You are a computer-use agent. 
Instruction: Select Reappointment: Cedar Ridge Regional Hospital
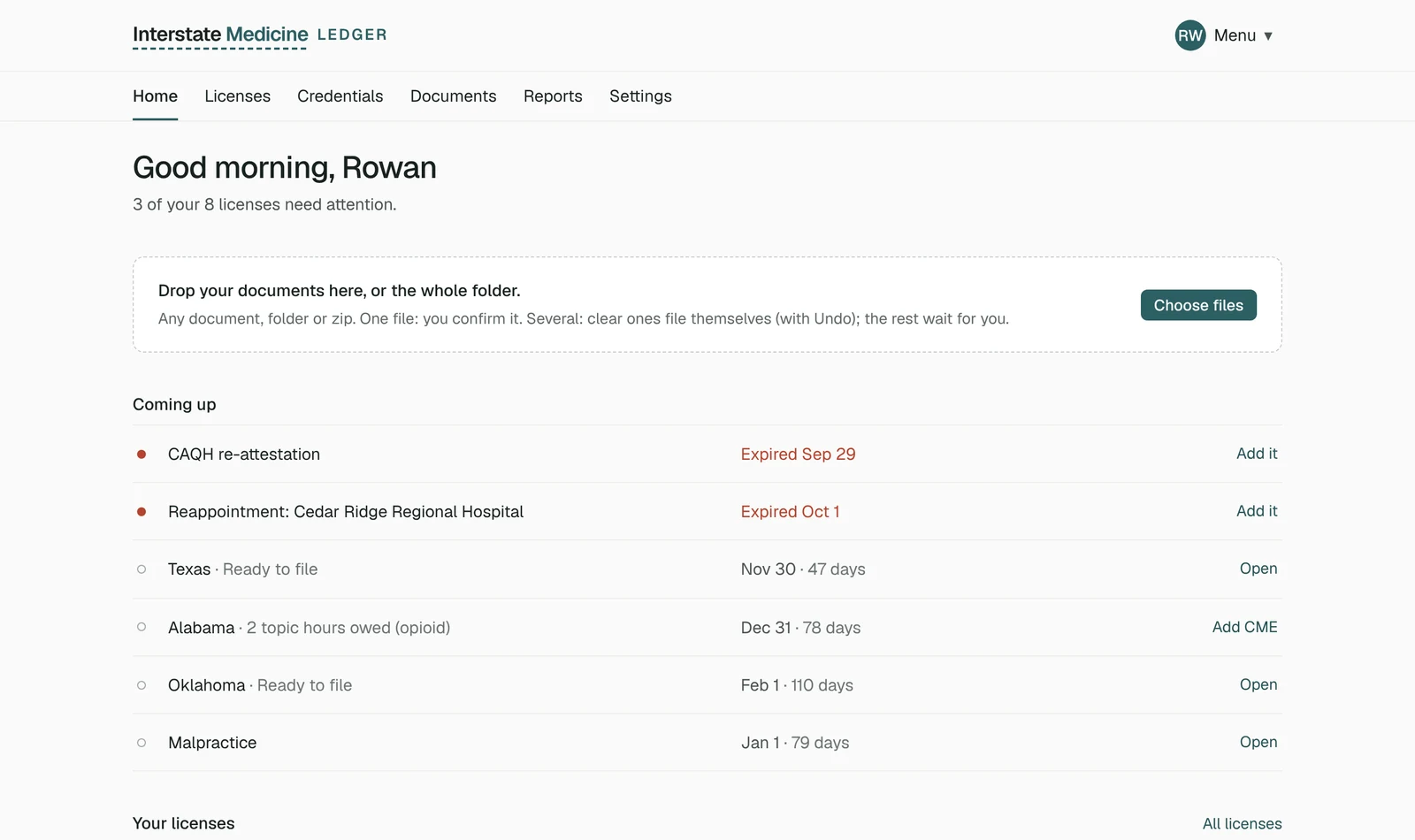pos(346,512)
